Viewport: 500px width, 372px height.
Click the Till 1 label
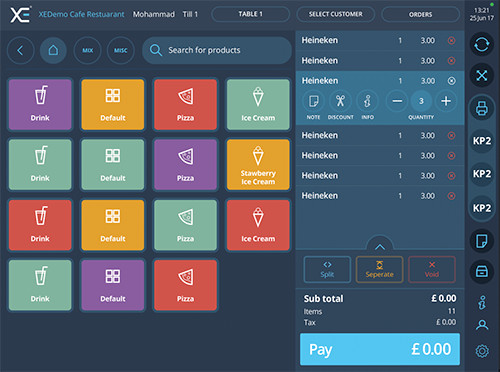coord(190,14)
